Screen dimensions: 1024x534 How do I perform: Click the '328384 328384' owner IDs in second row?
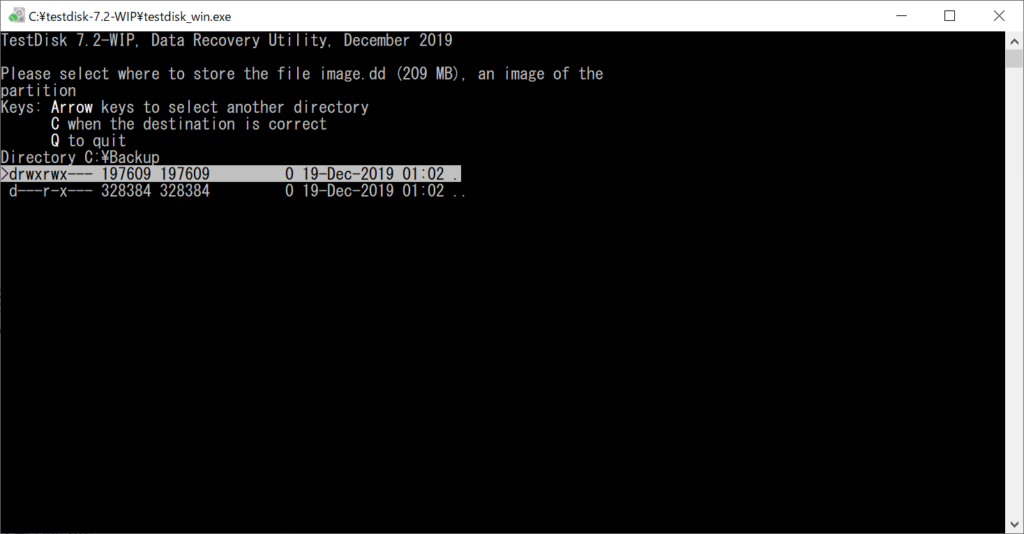pyautogui.click(x=155, y=191)
